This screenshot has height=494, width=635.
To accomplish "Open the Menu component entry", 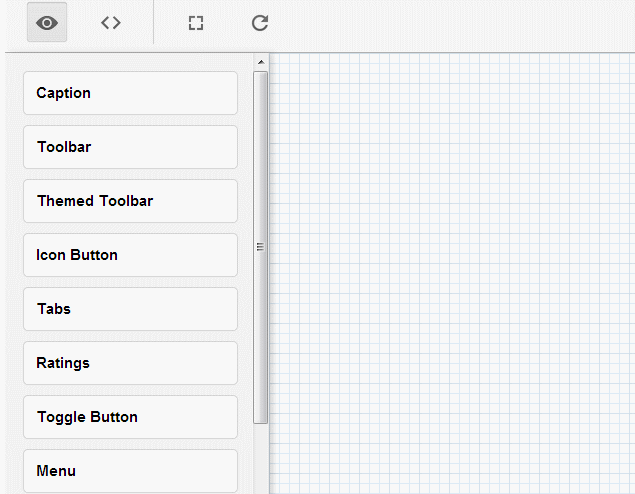I will (x=130, y=470).
